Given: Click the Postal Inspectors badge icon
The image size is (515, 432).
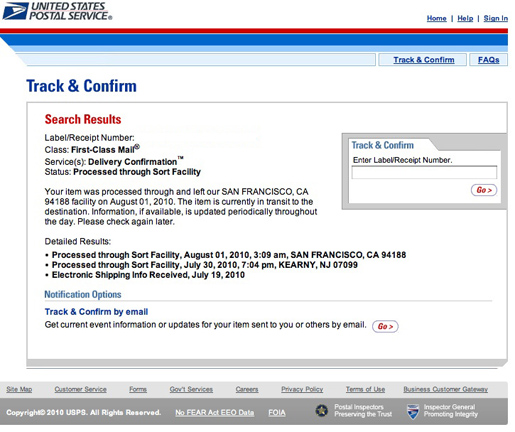Looking at the screenshot, I should 322,411.
